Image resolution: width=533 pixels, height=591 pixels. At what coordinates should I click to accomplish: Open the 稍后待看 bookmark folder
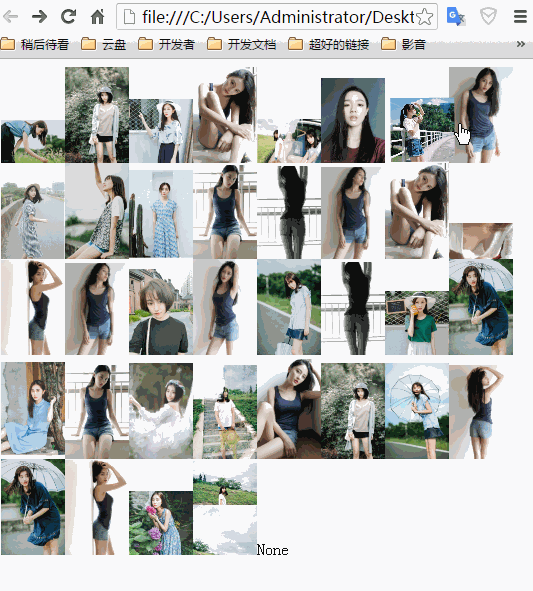(35, 44)
